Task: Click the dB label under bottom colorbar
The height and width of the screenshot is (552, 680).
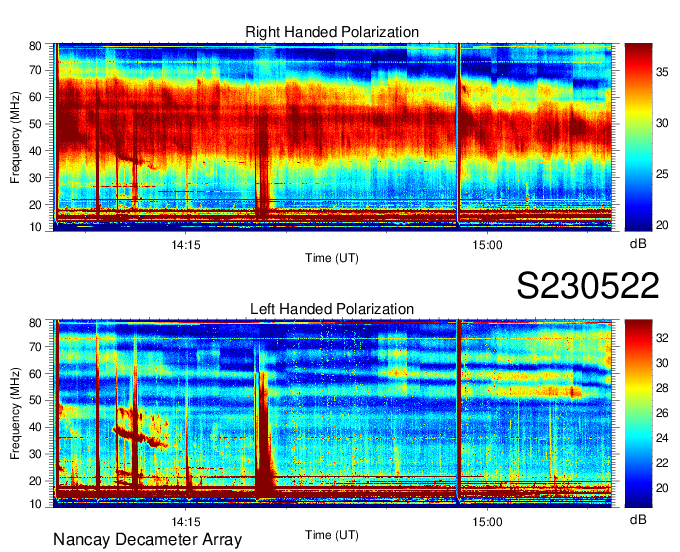Action: coord(638,520)
